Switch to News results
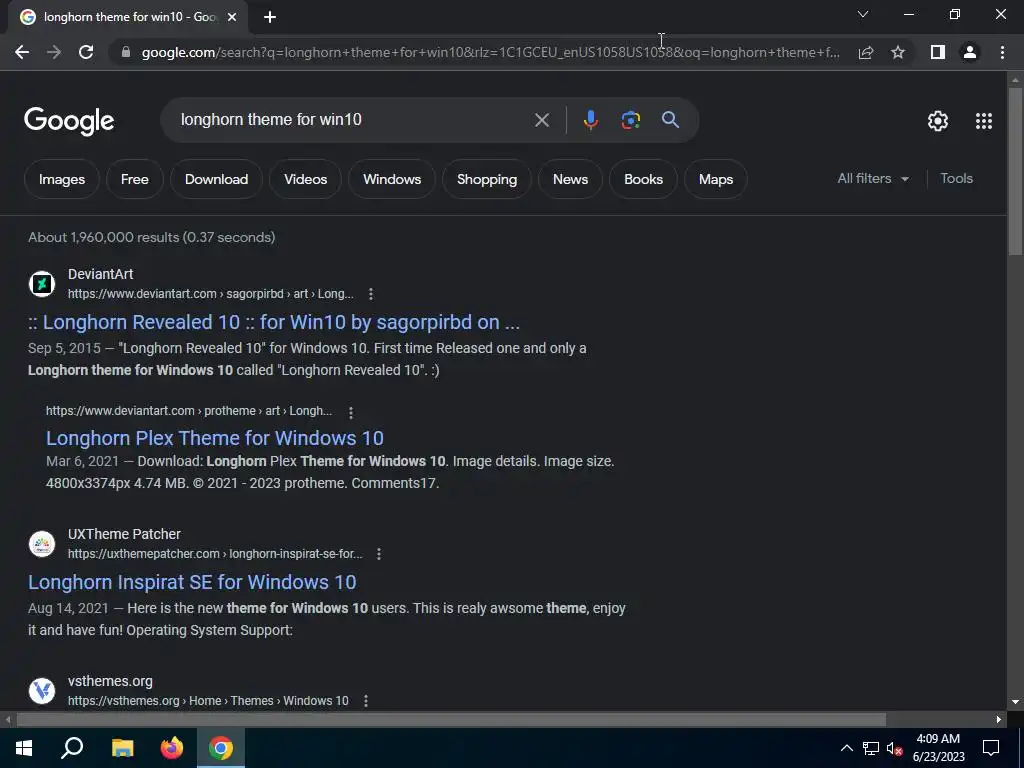The width and height of the screenshot is (1024, 768). point(570,179)
